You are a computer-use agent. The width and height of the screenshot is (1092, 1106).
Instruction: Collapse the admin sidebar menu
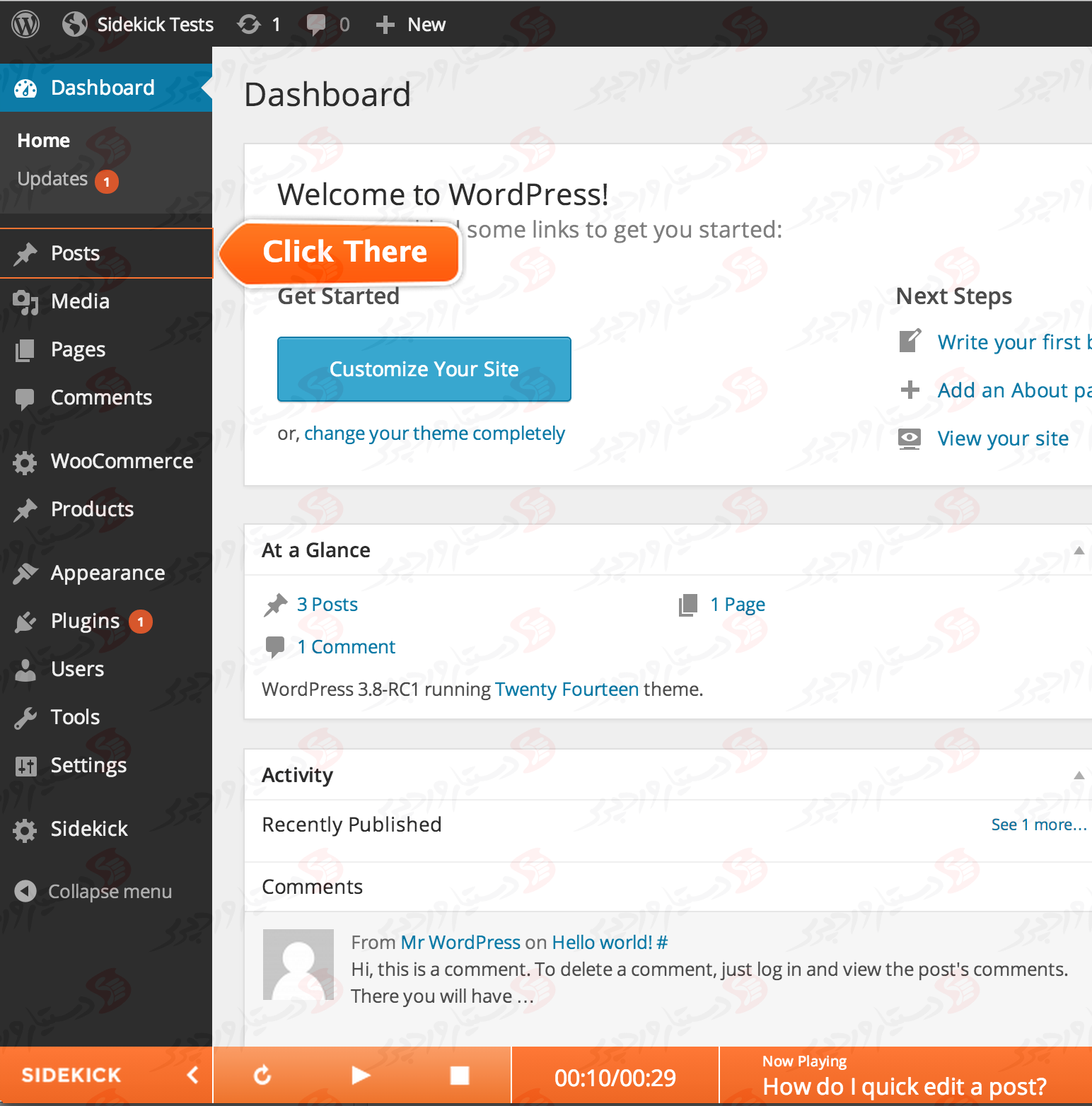point(95,892)
